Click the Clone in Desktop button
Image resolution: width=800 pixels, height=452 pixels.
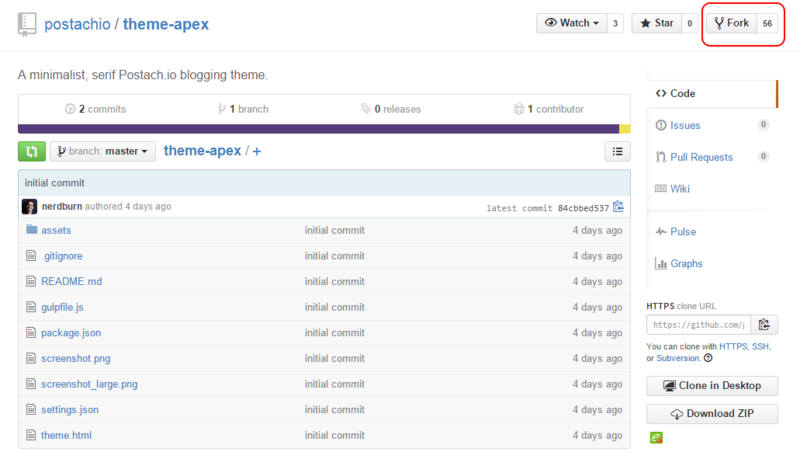coord(712,386)
